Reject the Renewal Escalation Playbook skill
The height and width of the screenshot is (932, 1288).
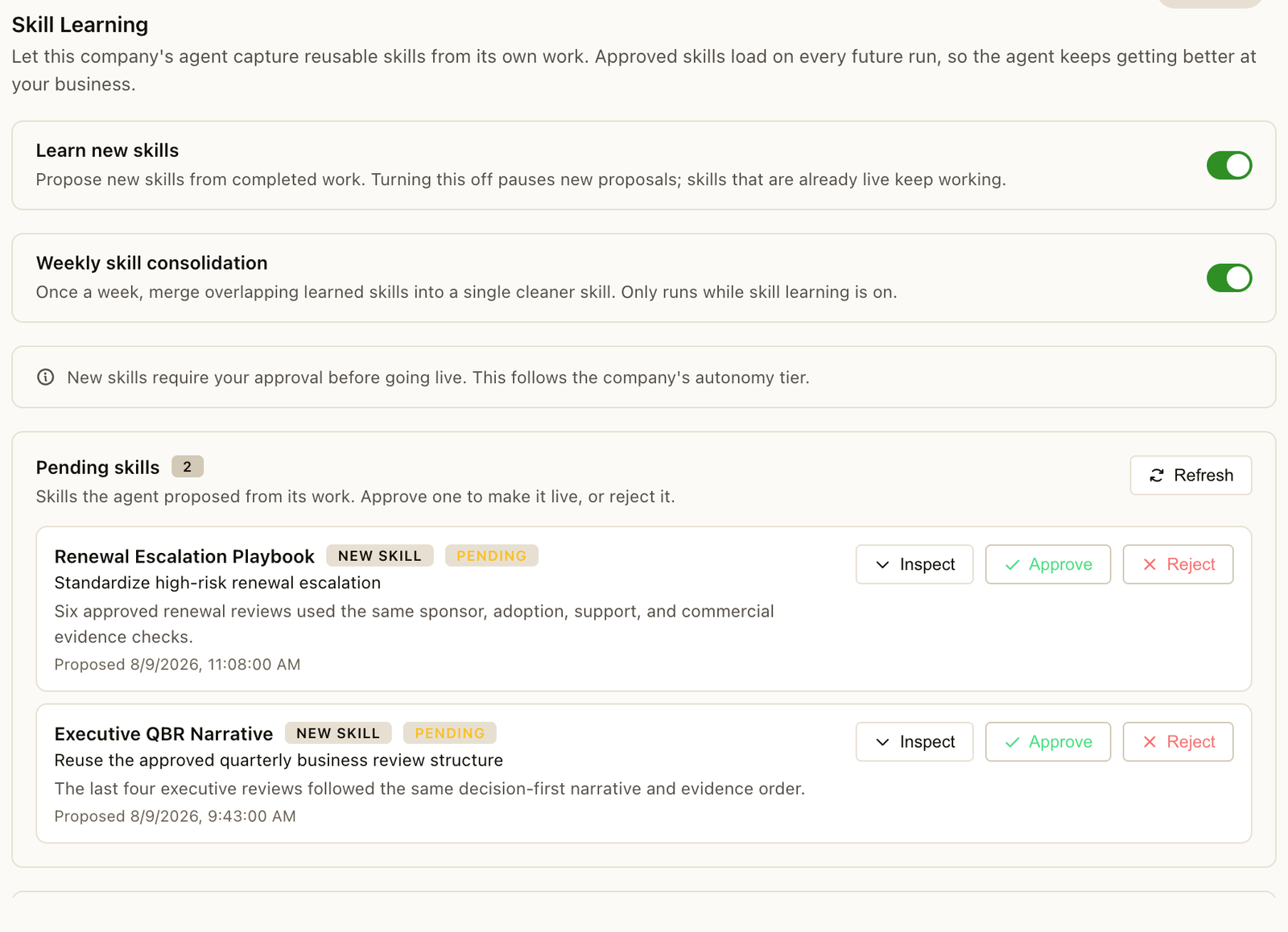tap(1178, 564)
